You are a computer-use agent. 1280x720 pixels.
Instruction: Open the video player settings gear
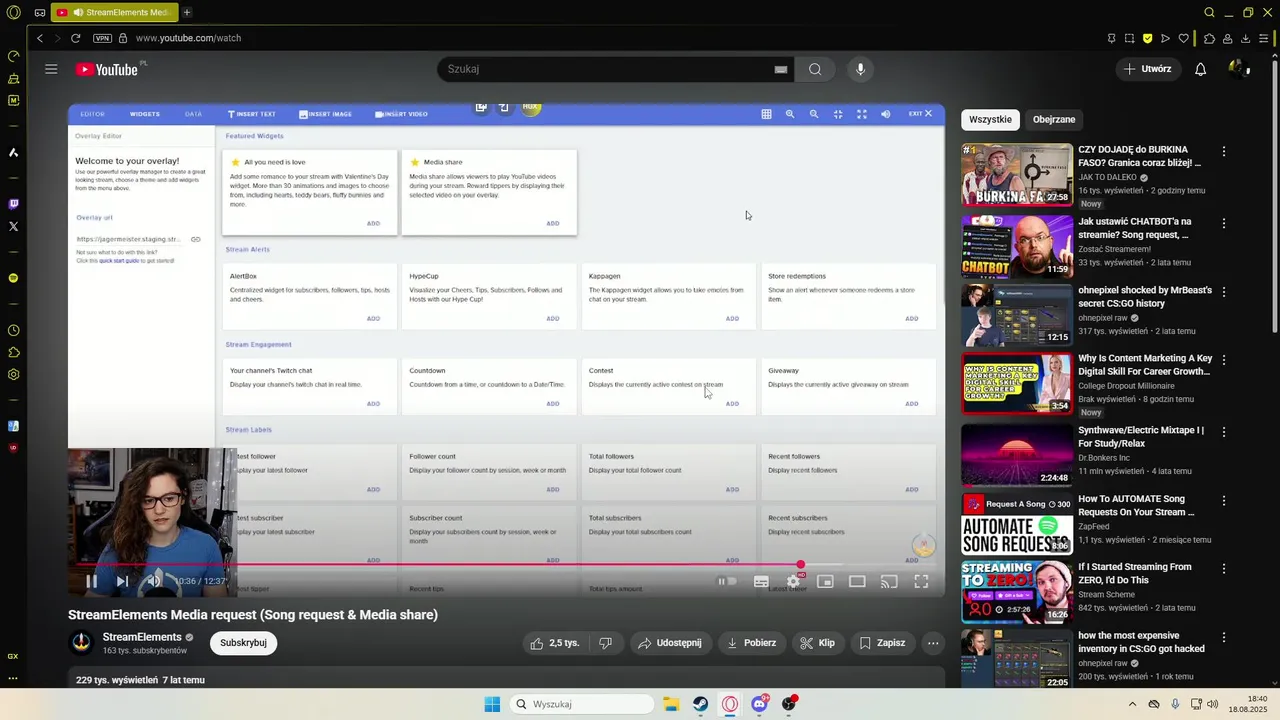click(793, 581)
